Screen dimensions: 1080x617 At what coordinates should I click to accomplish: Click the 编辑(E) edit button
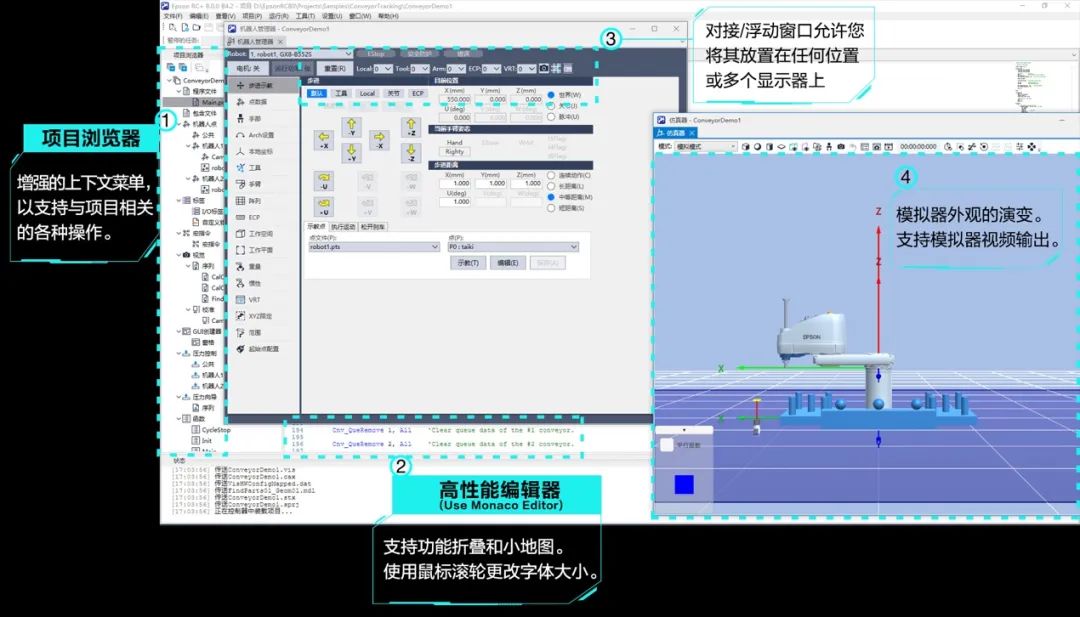tap(507, 262)
